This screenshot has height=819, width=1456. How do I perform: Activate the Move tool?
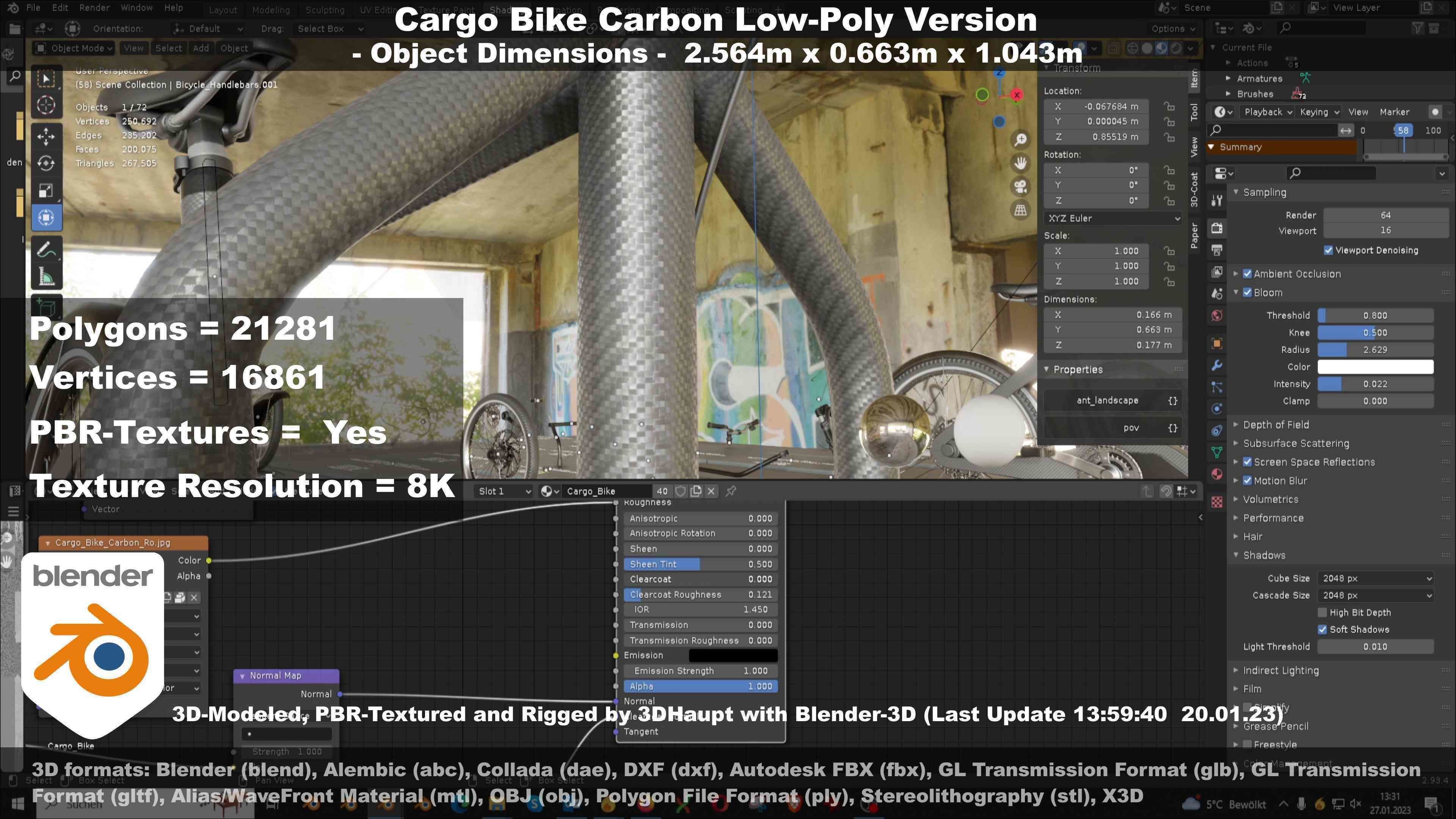coord(46,136)
